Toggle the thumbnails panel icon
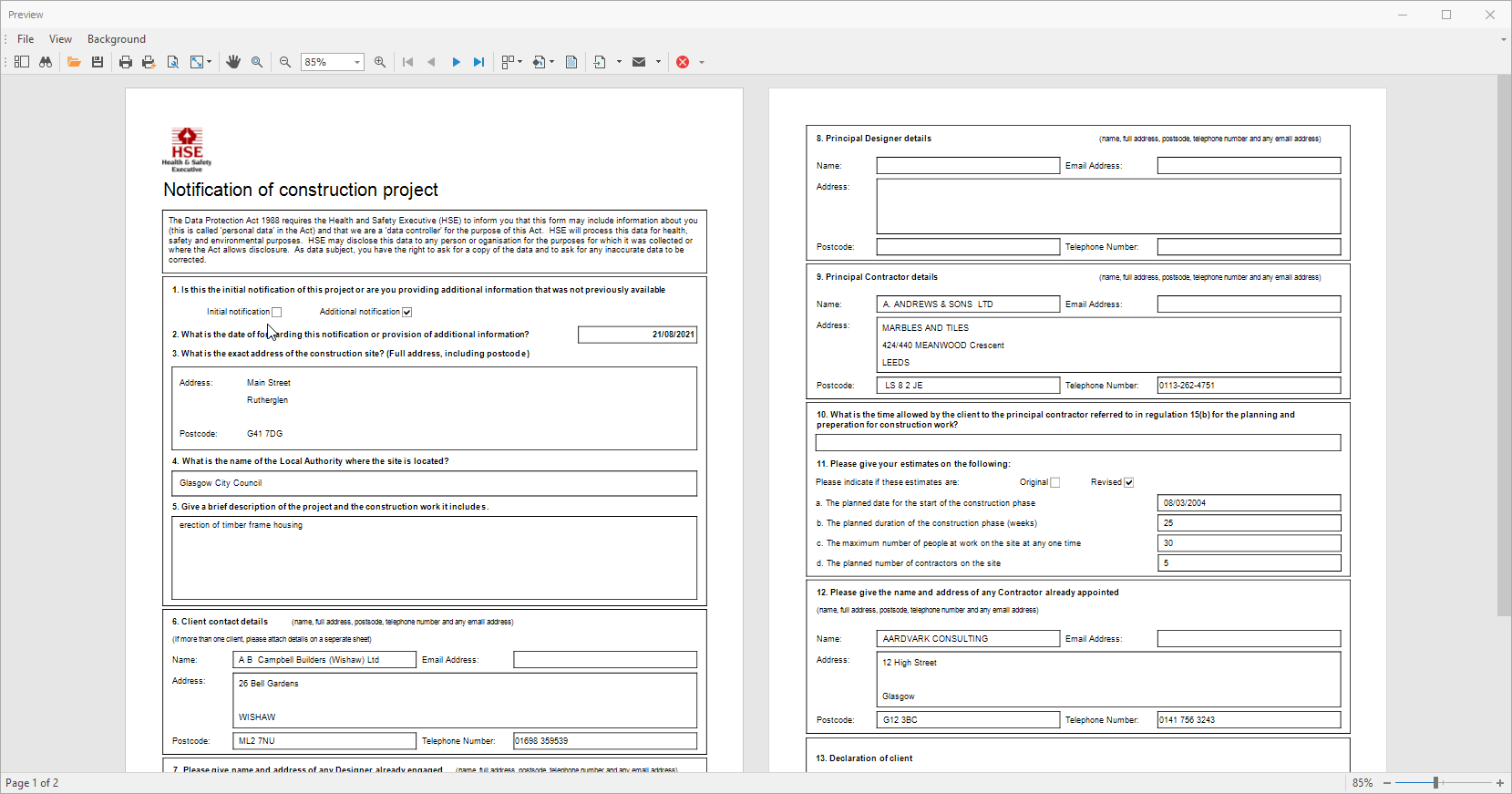 point(22,62)
